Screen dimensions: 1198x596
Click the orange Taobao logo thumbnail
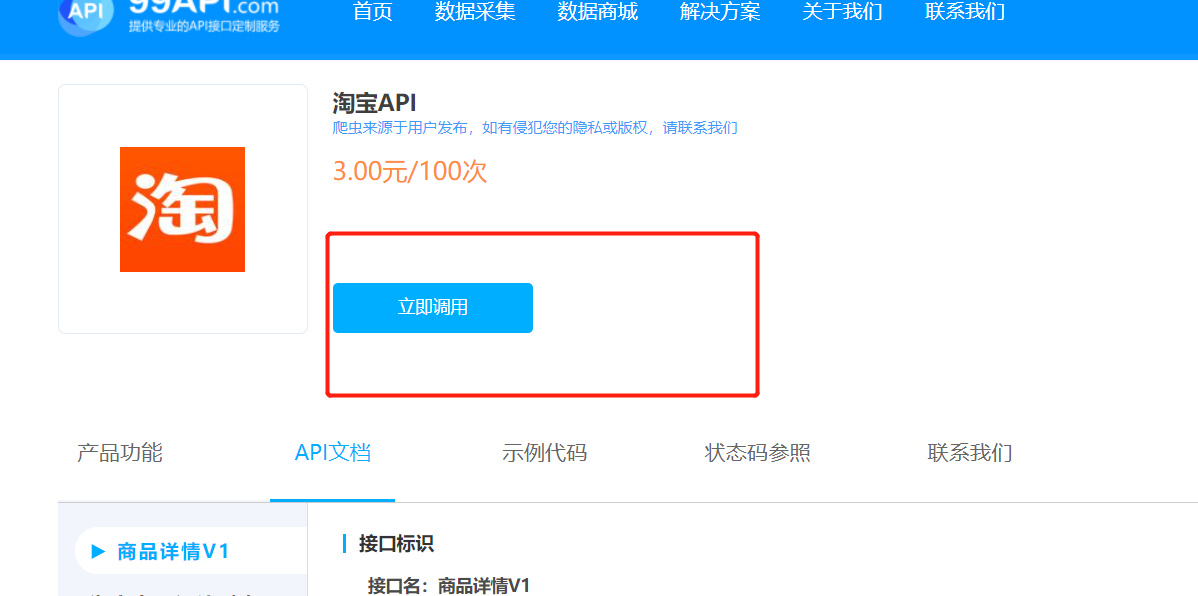[183, 209]
